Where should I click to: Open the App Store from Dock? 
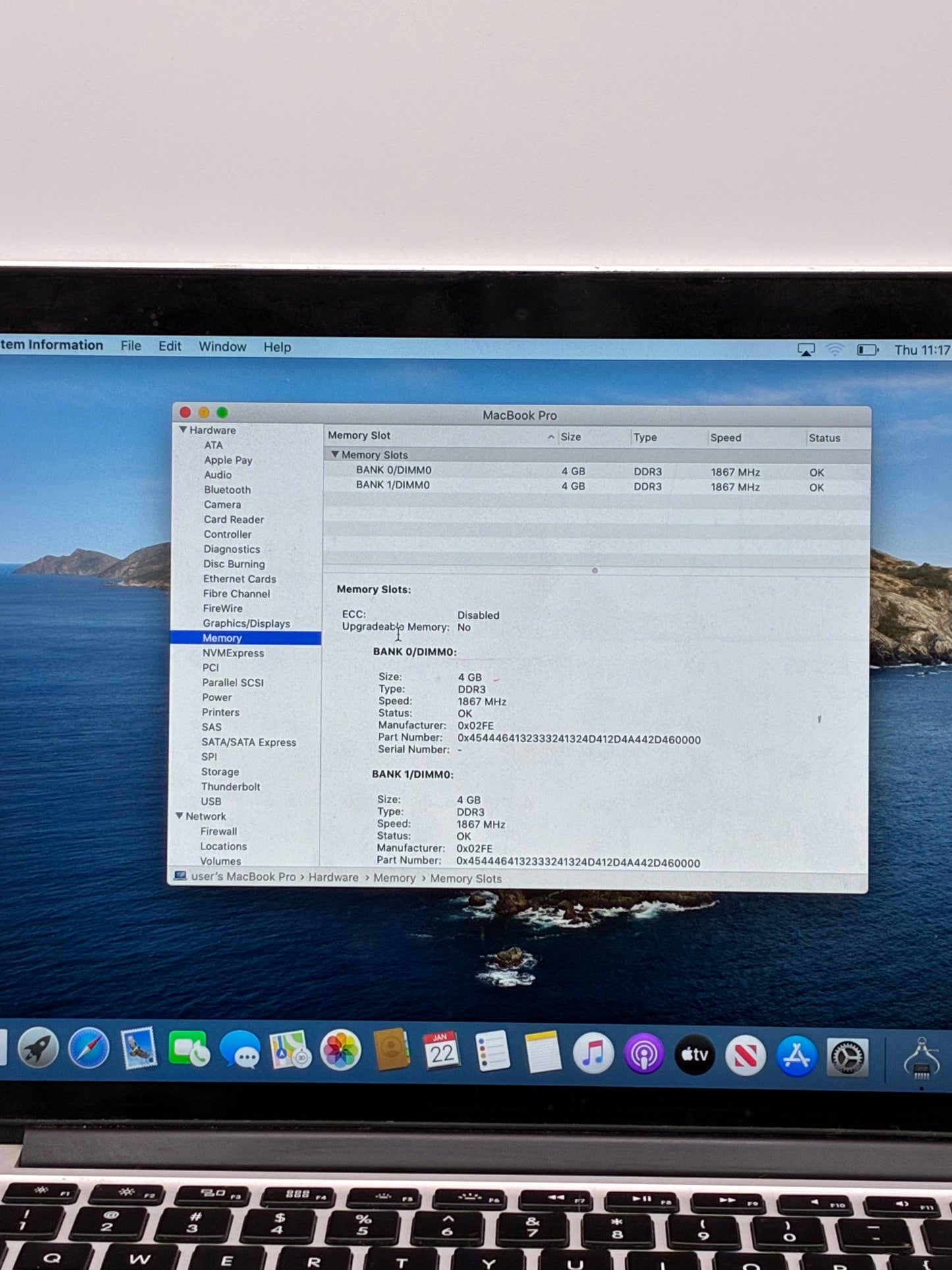[x=796, y=1056]
